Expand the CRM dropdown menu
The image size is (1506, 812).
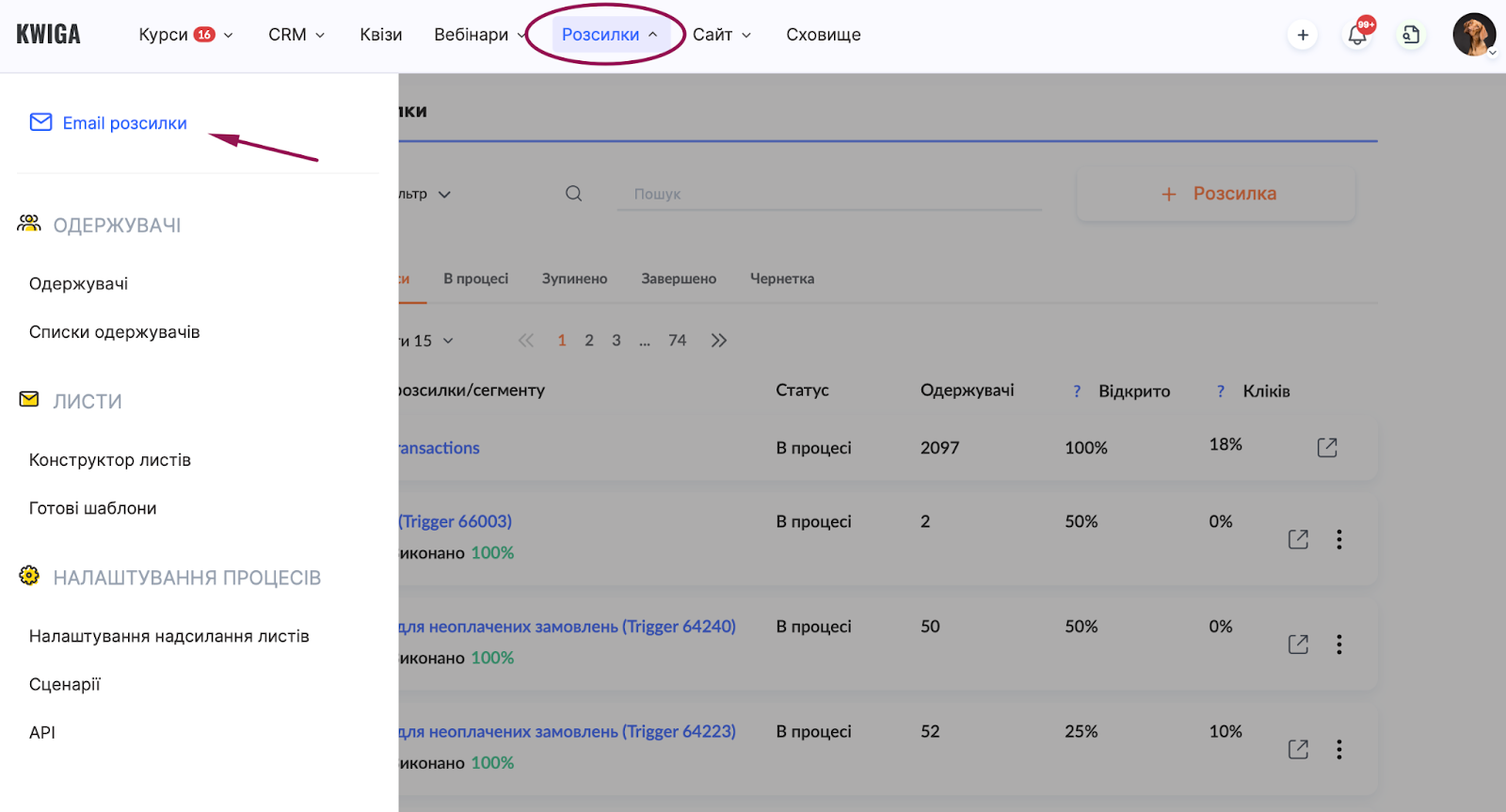tap(296, 35)
